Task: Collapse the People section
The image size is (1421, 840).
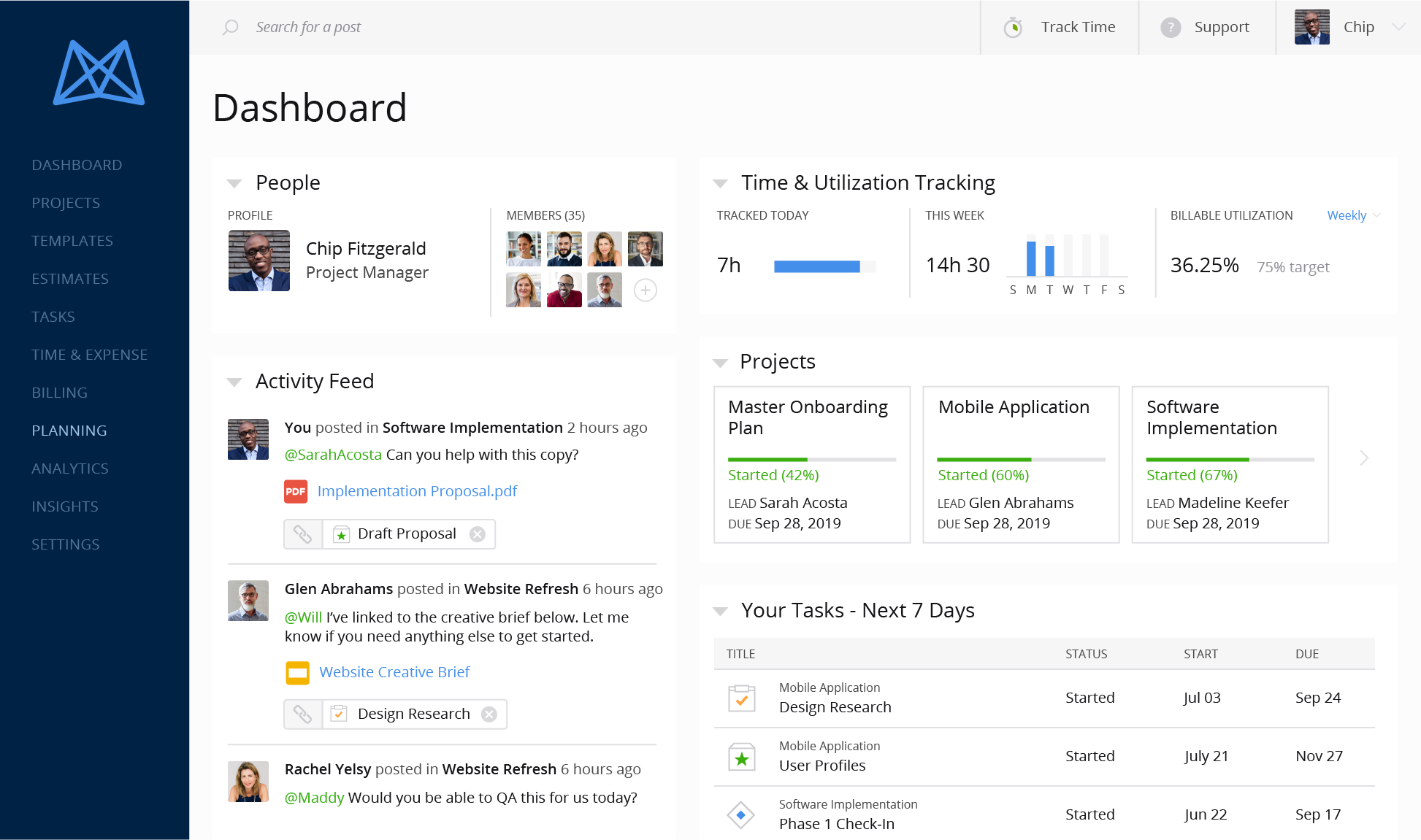Action: pos(234,183)
